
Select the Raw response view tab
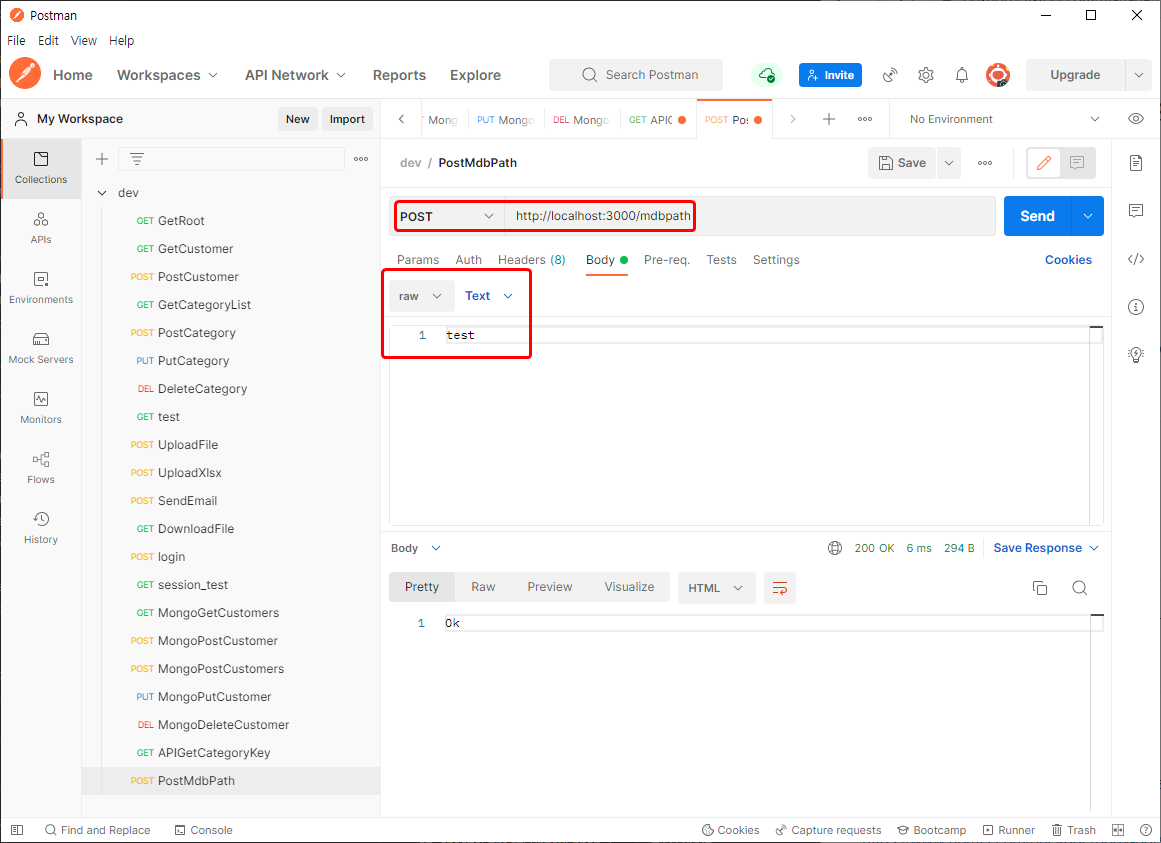[483, 587]
